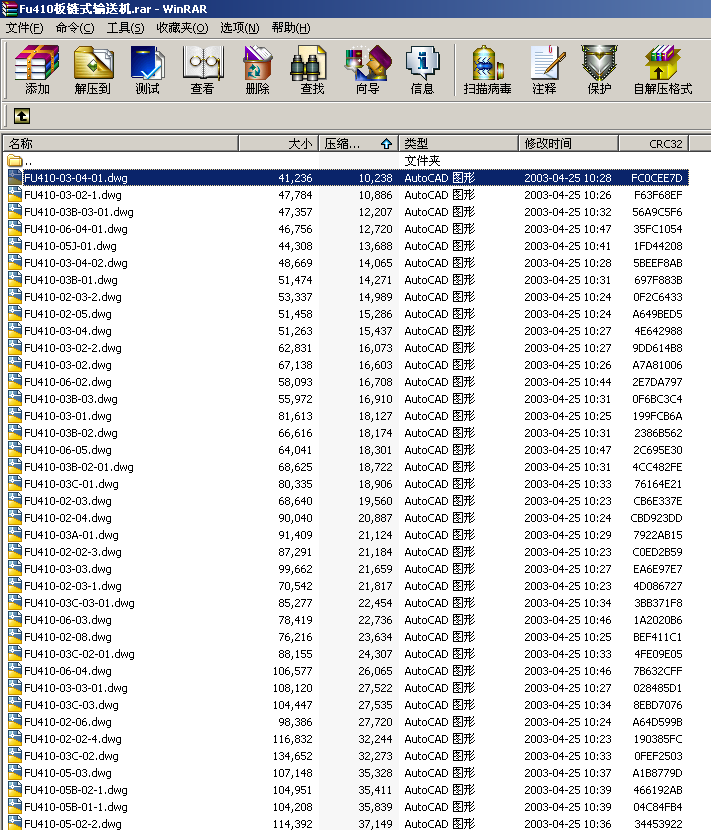Sort by the 大小 column header
Viewport: 711px width, 830px height.
point(278,143)
